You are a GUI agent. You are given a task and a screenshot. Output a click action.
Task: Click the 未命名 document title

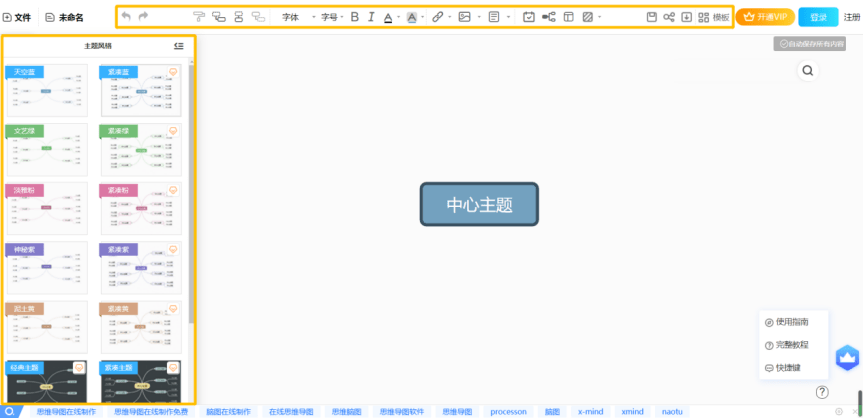pyautogui.click(x=64, y=18)
